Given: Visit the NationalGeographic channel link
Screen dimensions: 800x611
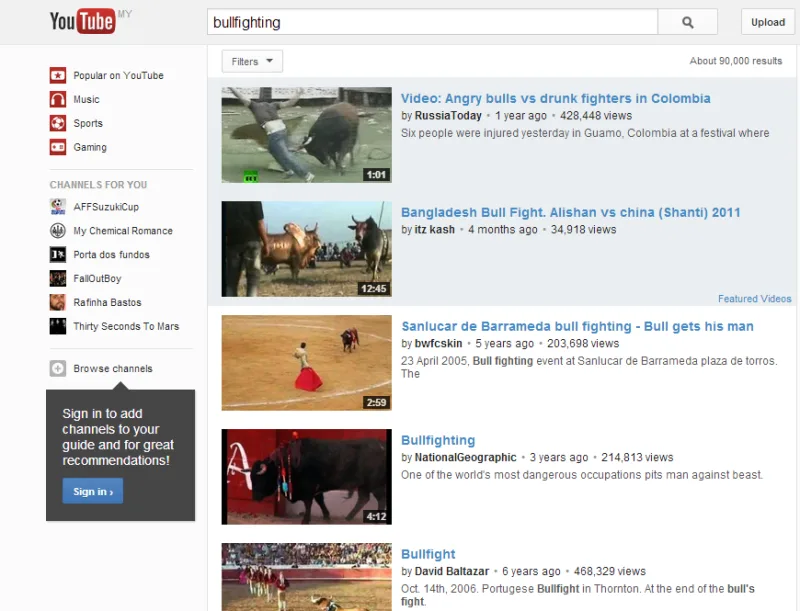Looking at the screenshot, I should 465,458.
